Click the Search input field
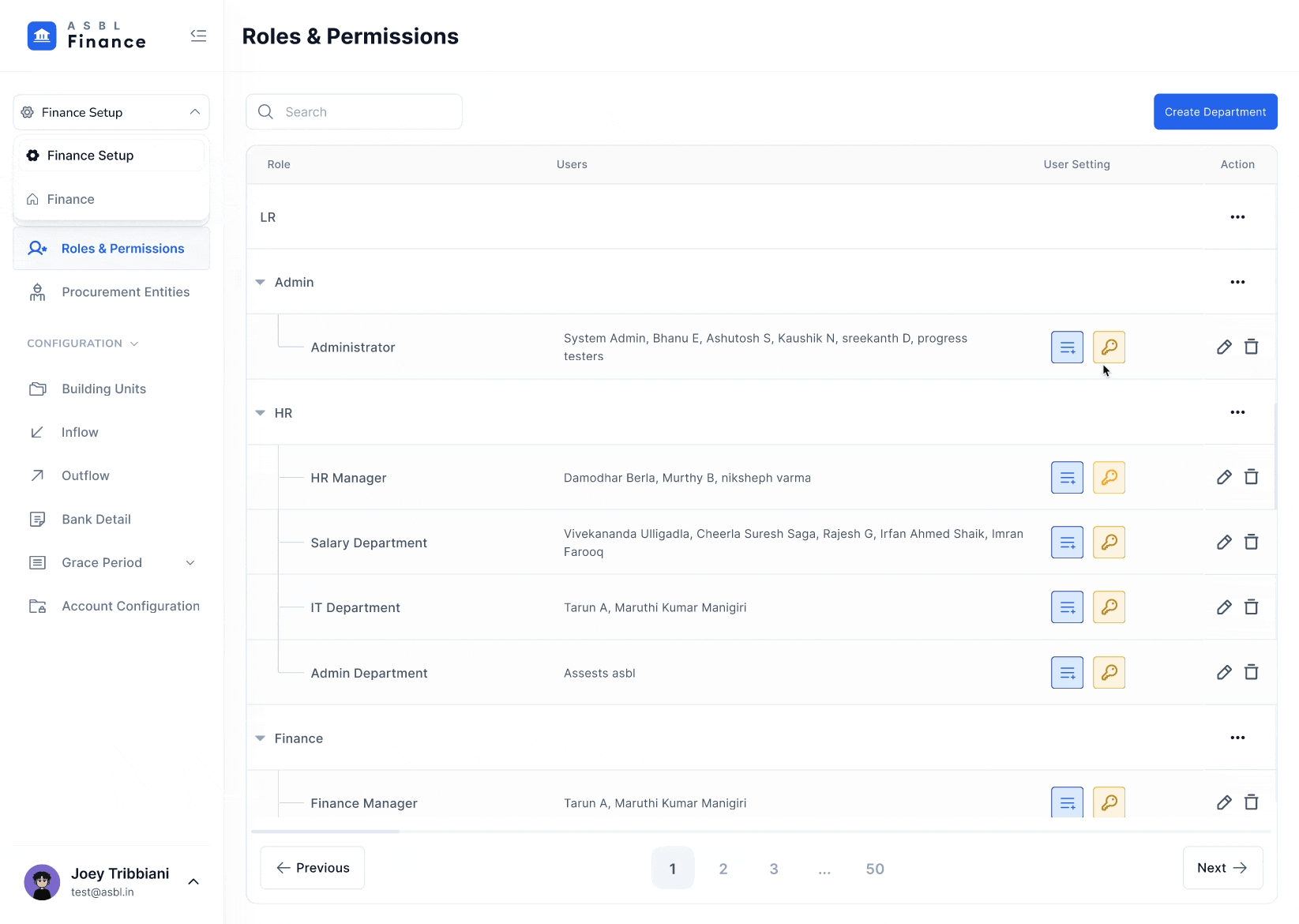 click(x=354, y=112)
